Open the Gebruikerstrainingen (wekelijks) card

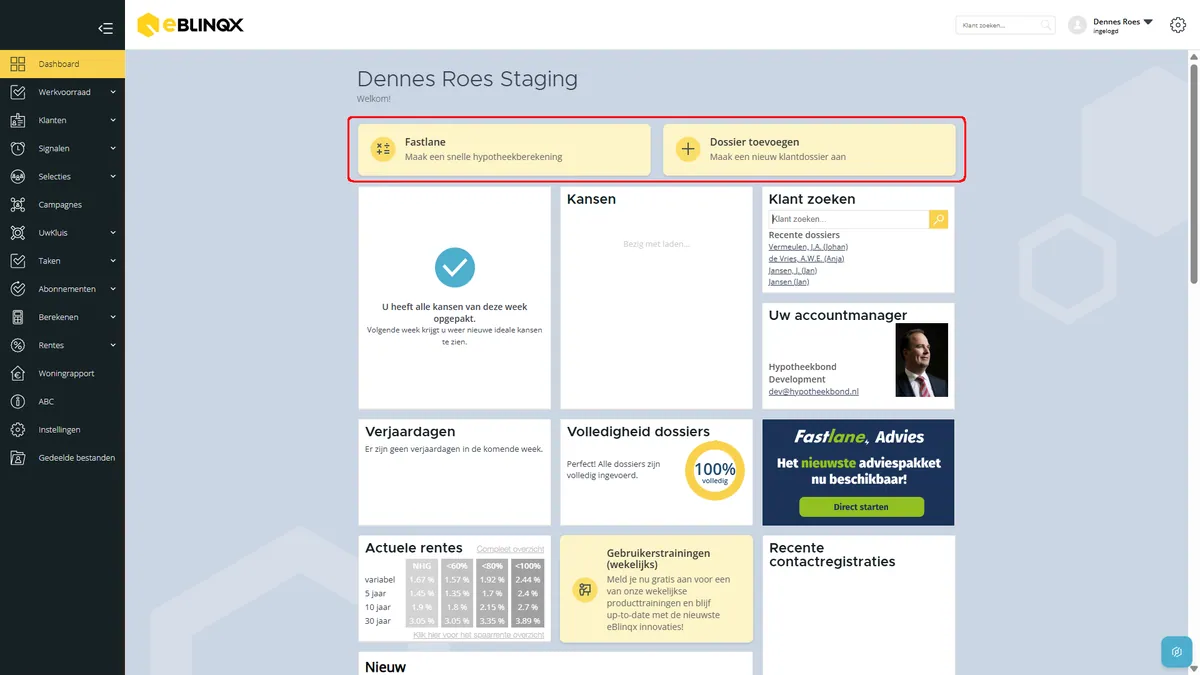[656, 589]
